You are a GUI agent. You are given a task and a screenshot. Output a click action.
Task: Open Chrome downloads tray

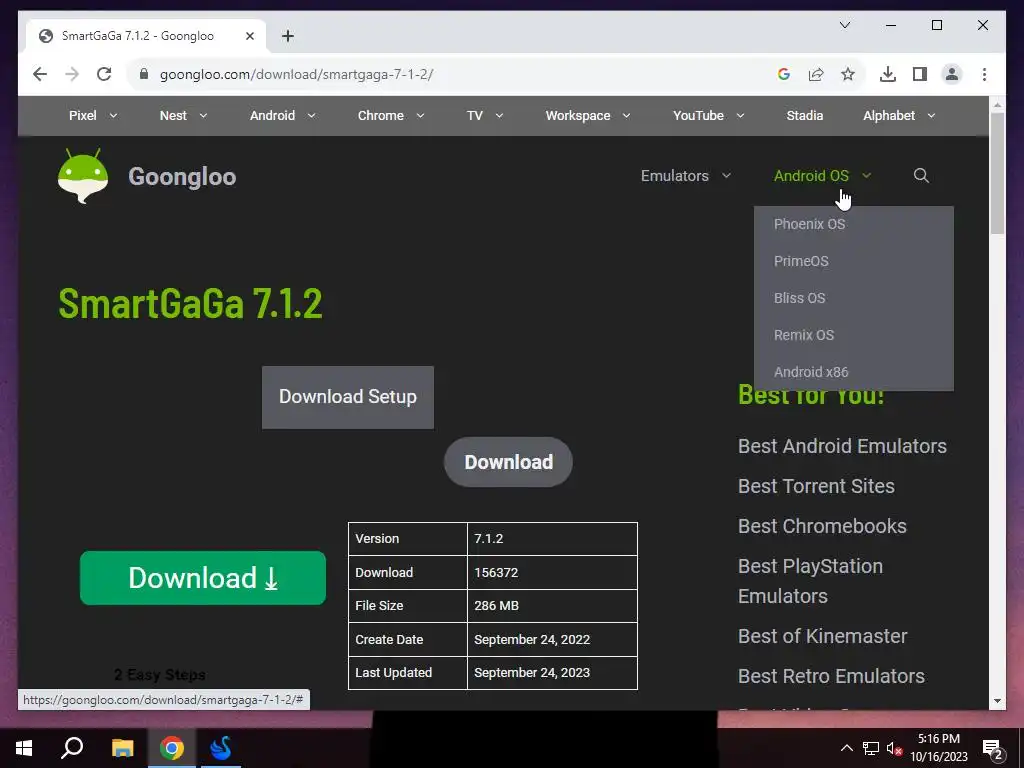(x=888, y=74)
